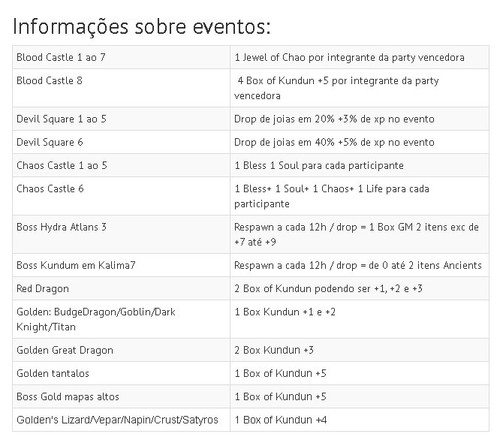Screen dimensions: 500x446
Task: Click the 'Informações sobre eventos:' heading
Action: [x=141, y=27]
